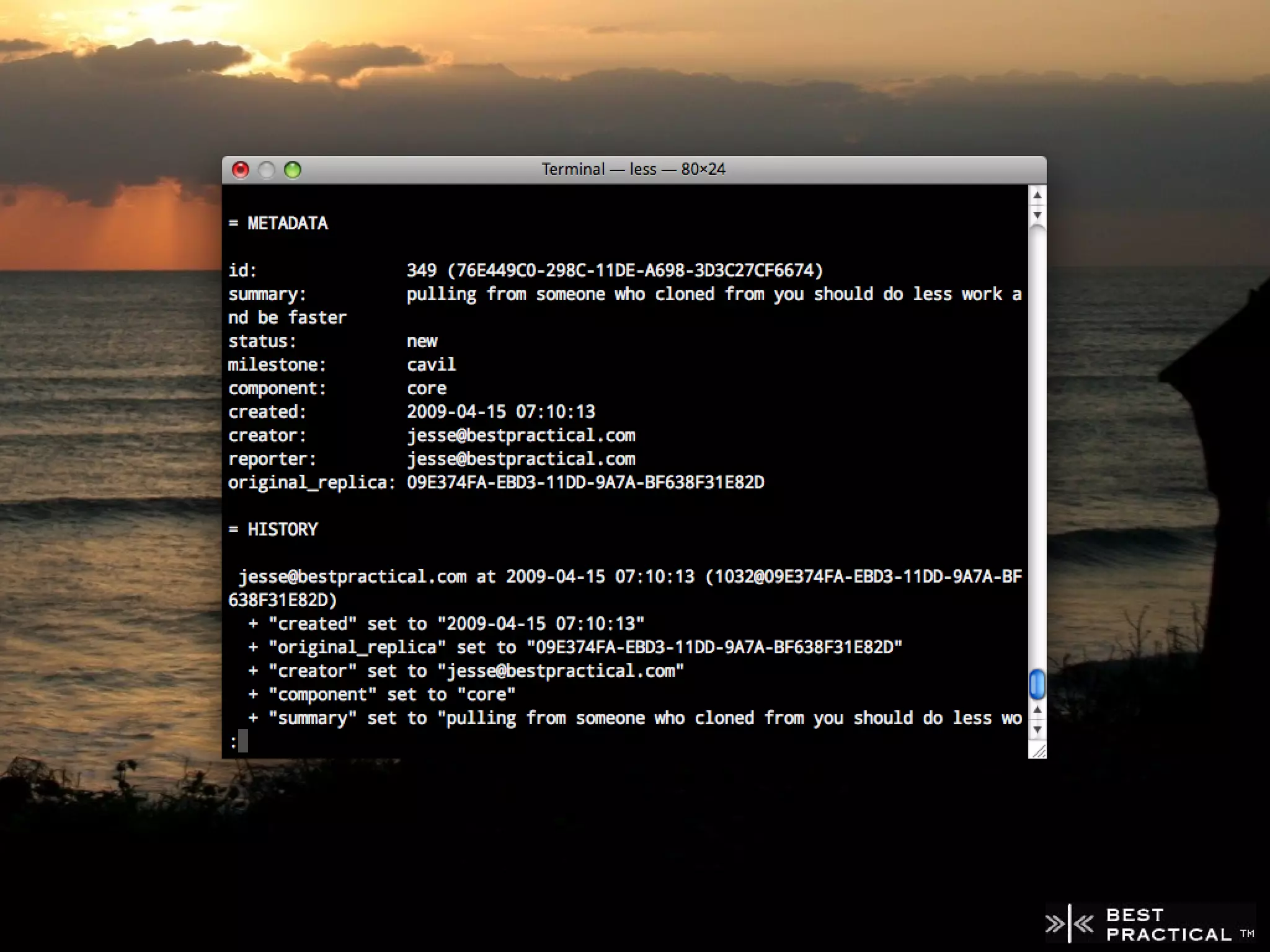Click the reporter email address value

point(521,459)
